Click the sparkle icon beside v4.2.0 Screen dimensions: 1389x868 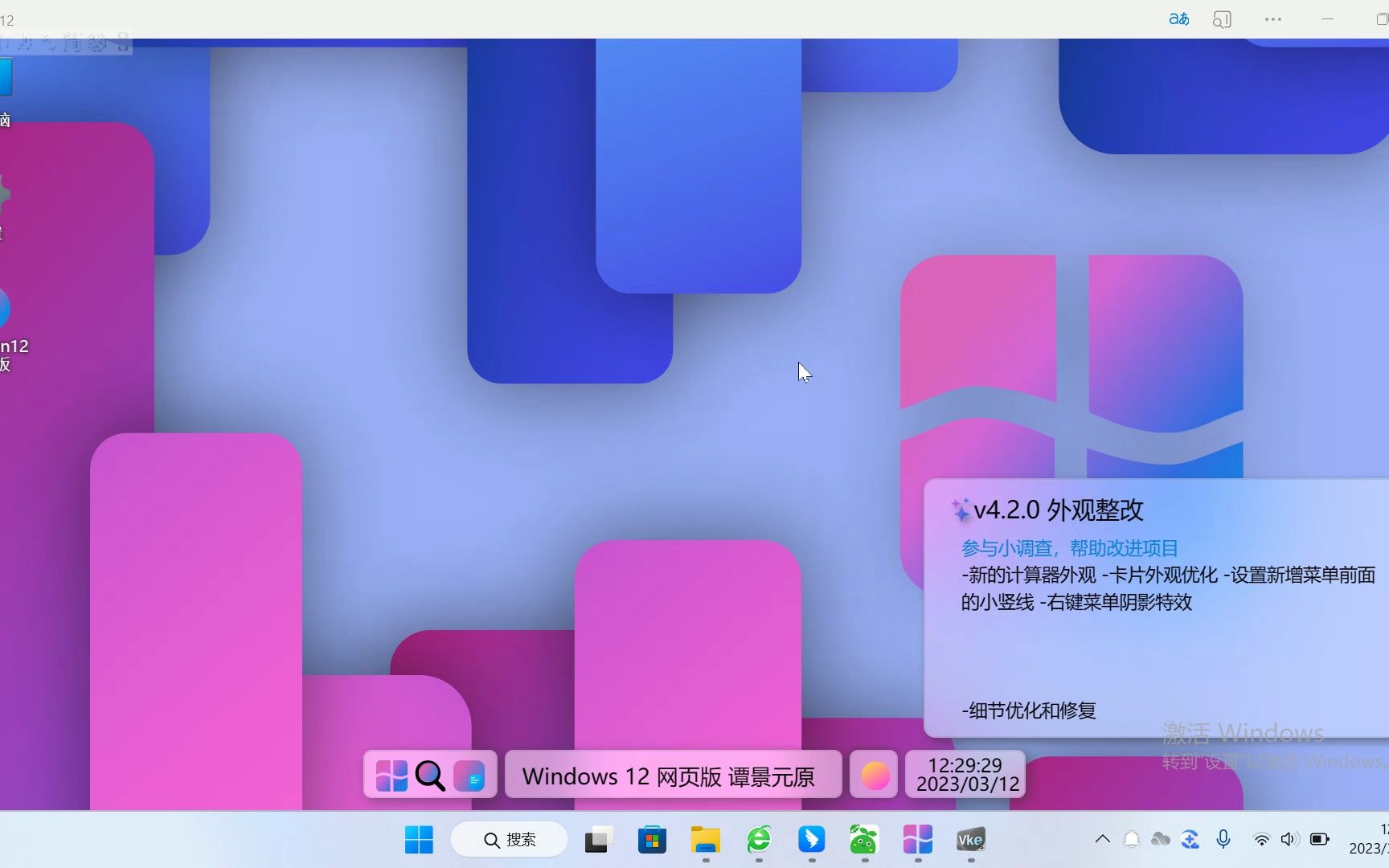click(961, 509)
